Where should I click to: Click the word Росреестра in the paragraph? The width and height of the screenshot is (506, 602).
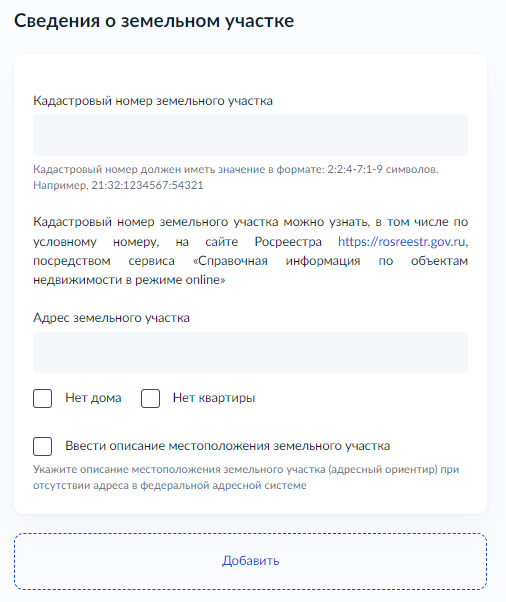point(288,241)
